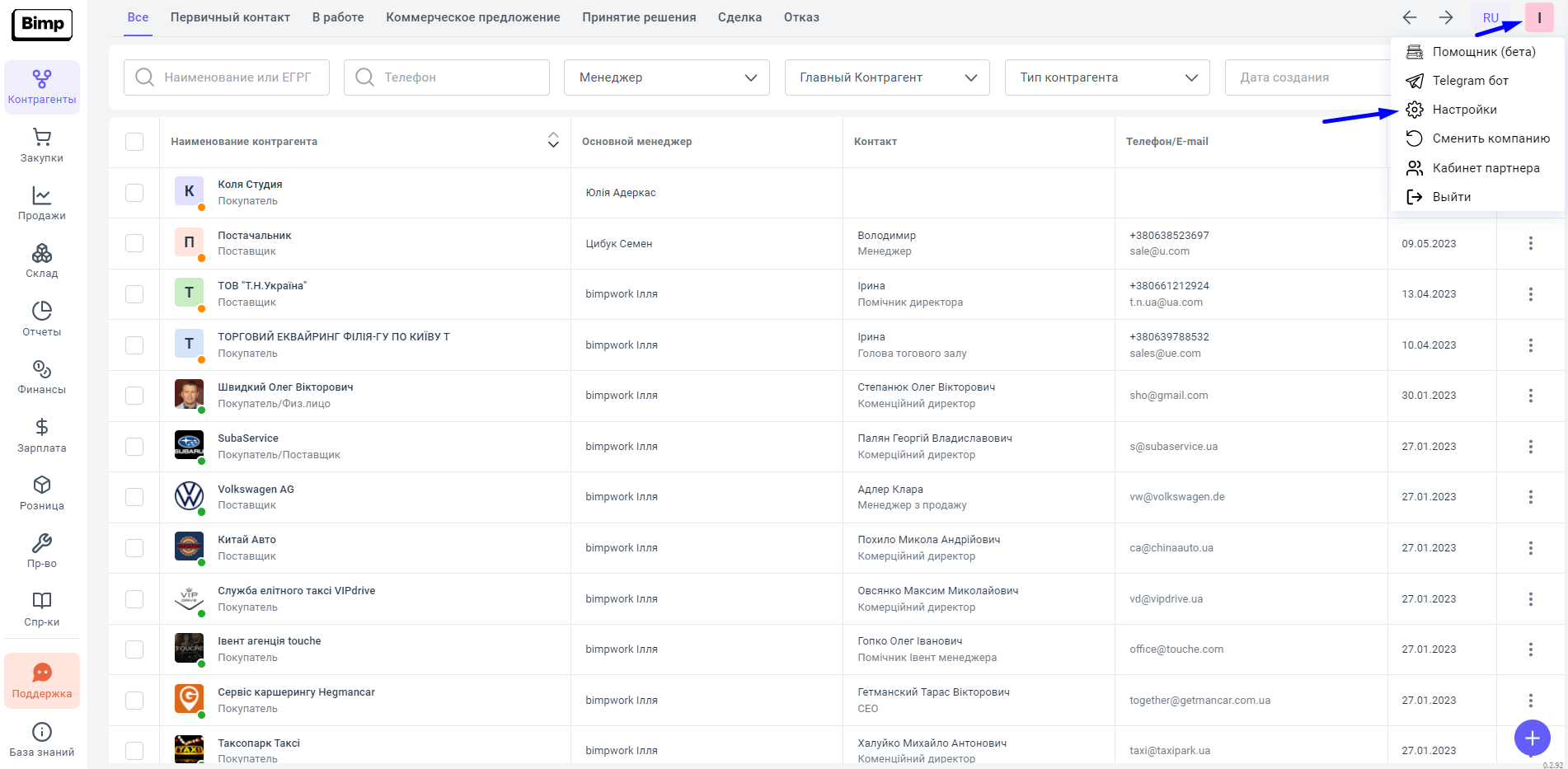Choose Настройки from the user menu
Viewport: 1568px width, 769px height.
pyautogui.click(x=1464, y=110)
